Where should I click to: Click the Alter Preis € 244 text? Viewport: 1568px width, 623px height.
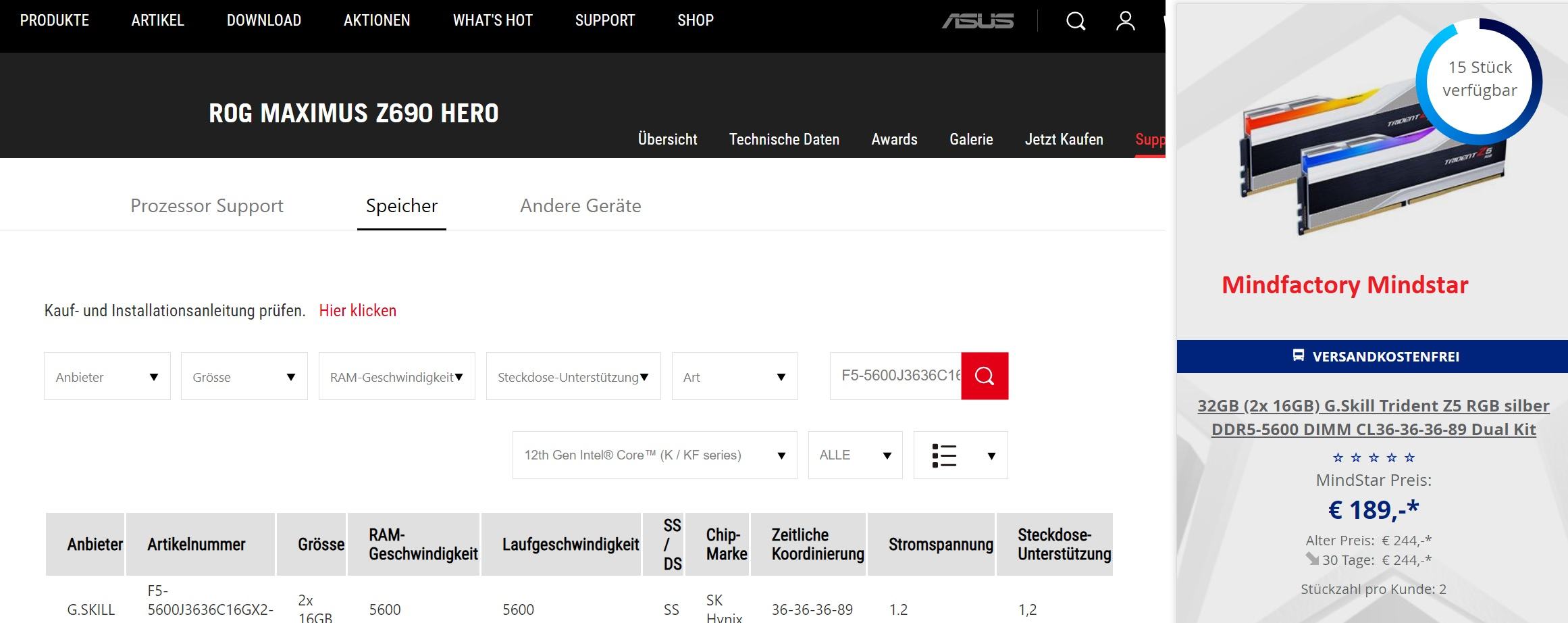1369,541
